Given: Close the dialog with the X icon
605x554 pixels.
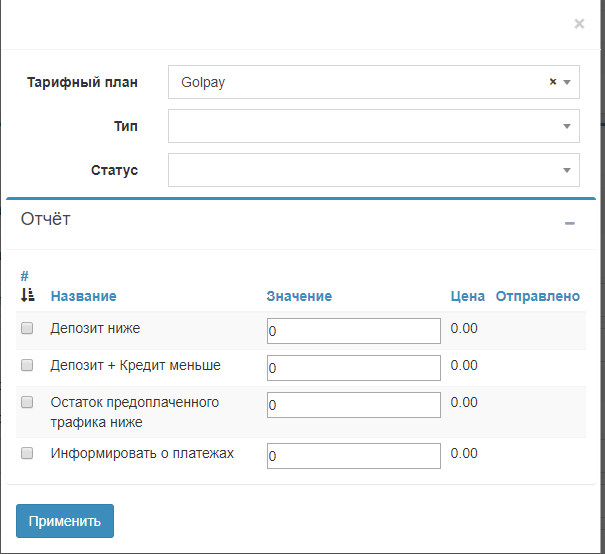Looking at the screenshot, I should tap(579, 23).
